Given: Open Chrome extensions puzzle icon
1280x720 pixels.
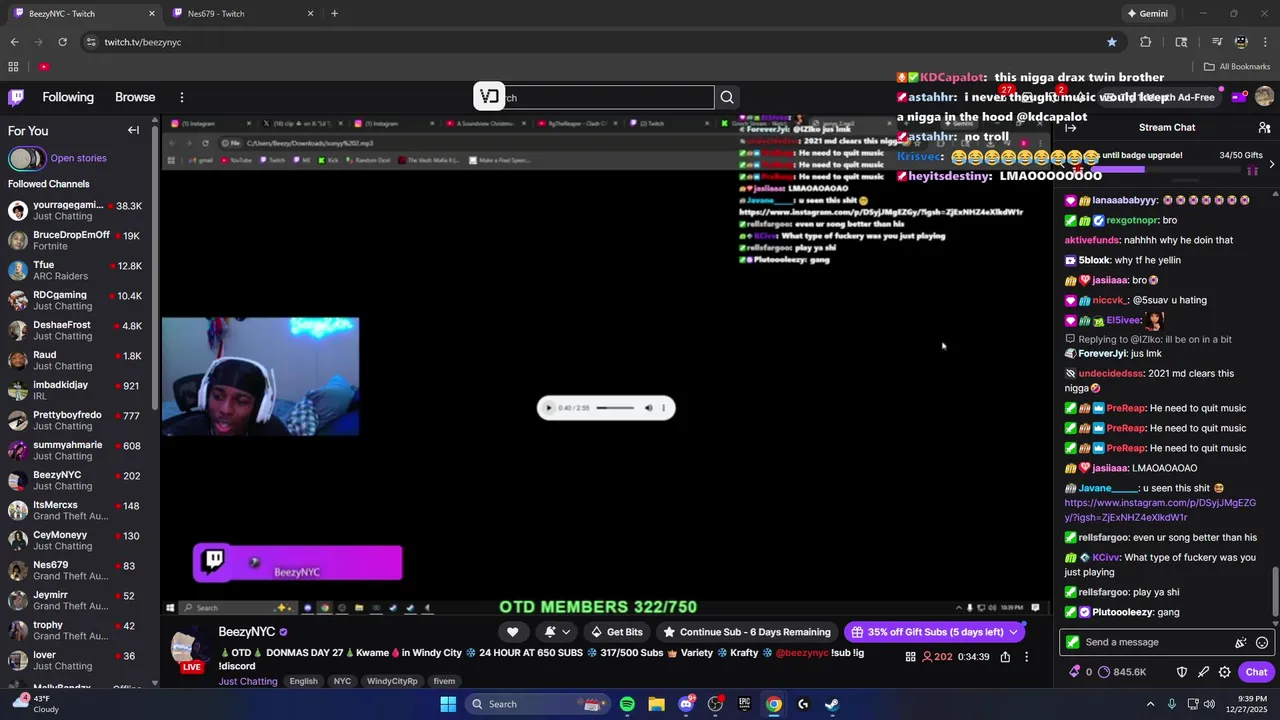Looking at the screenshot, I should (x=1146, y=42).
